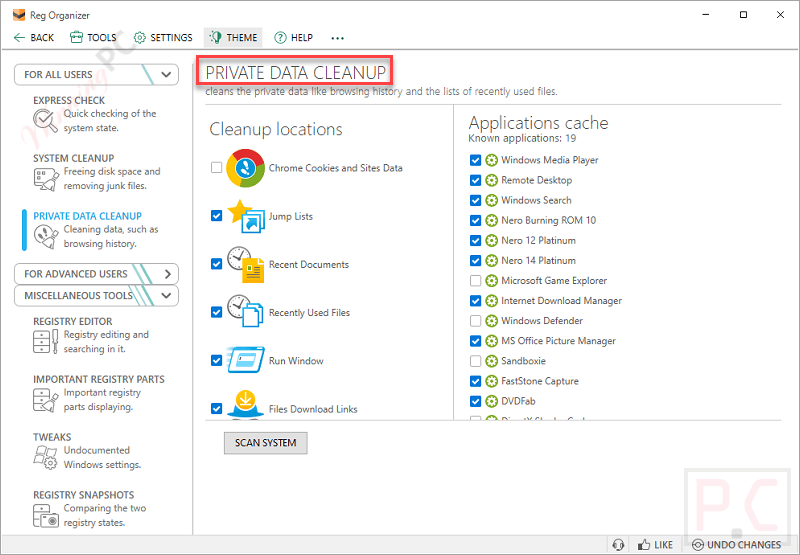Click the headset support icon in status bar

click(x=618, y=545)
